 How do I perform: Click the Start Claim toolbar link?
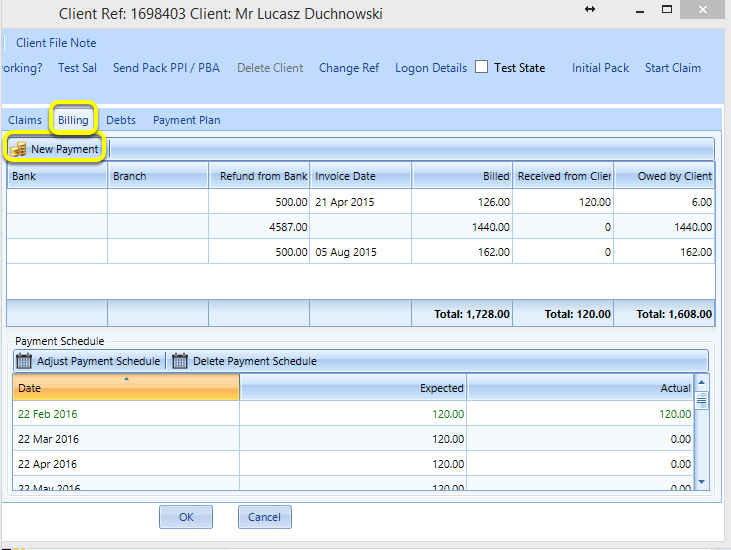coord(673,68)
